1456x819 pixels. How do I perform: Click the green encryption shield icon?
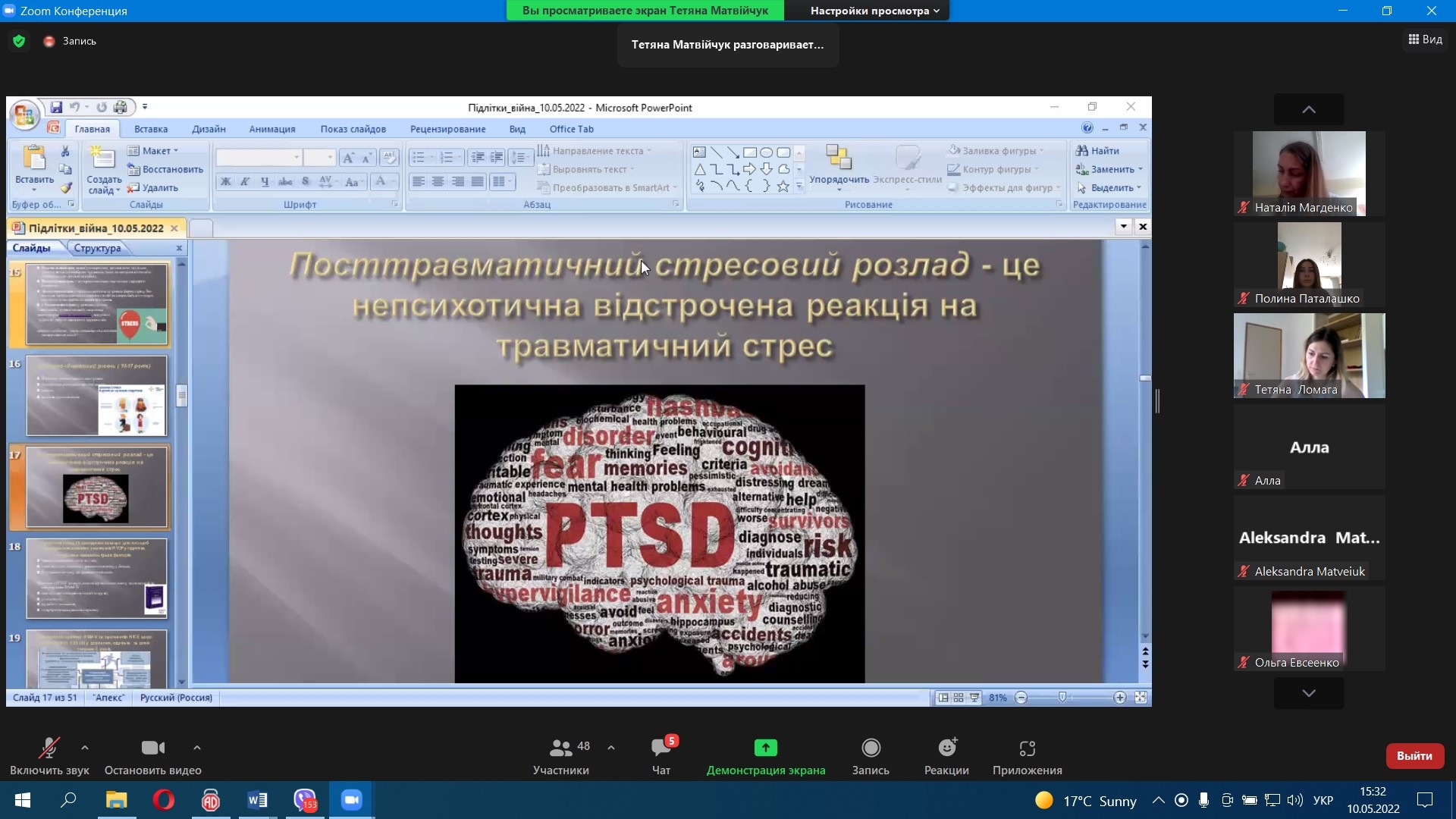(x=19, y=41)
